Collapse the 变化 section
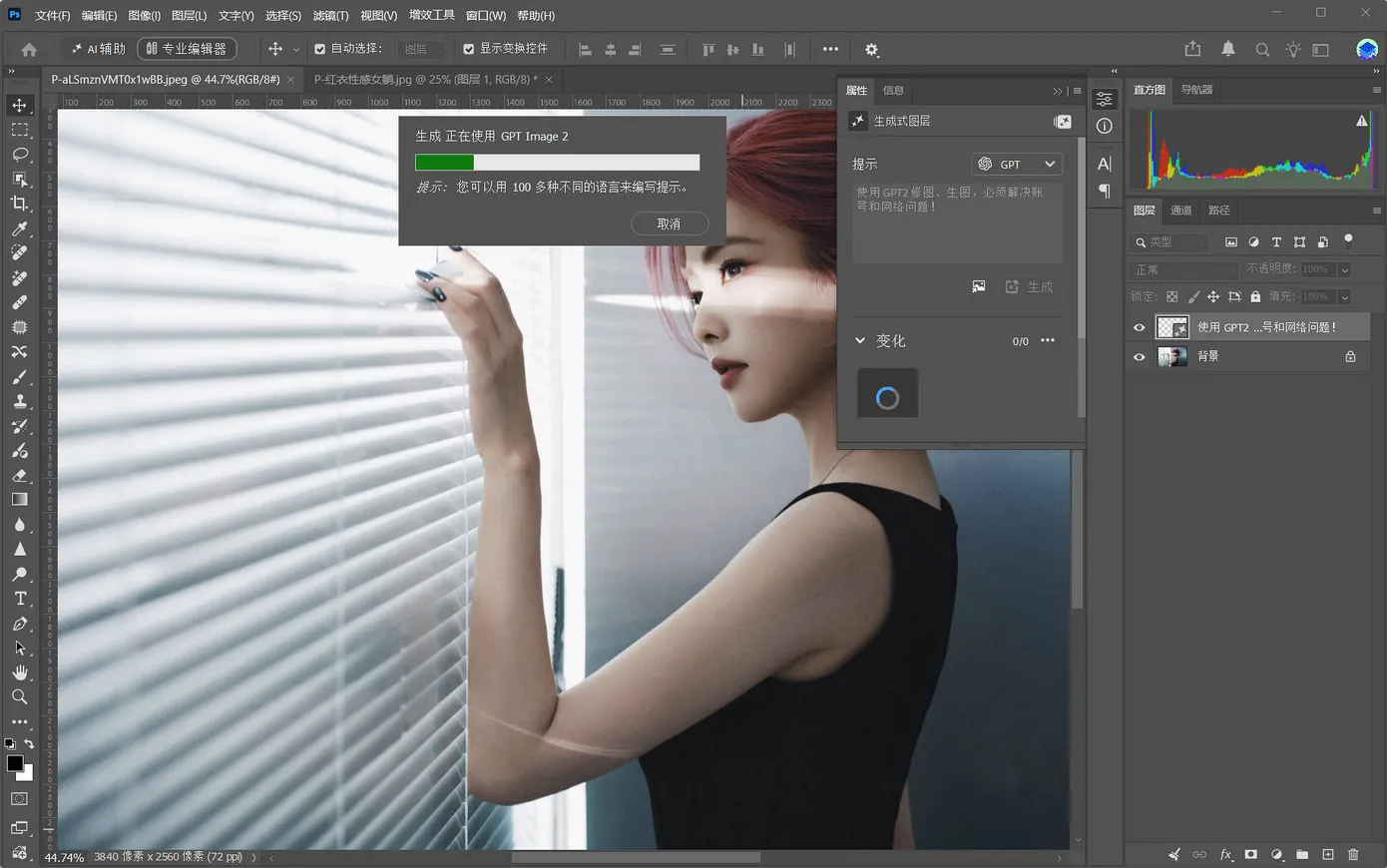Image resolution: width=1387 pixels, height=868 pixels. pyautogui.click(x=860, y=340)
